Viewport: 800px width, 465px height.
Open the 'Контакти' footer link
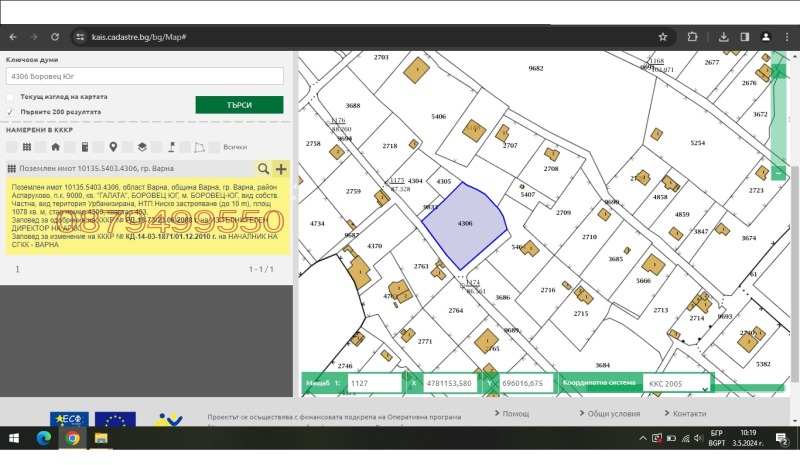686,413
